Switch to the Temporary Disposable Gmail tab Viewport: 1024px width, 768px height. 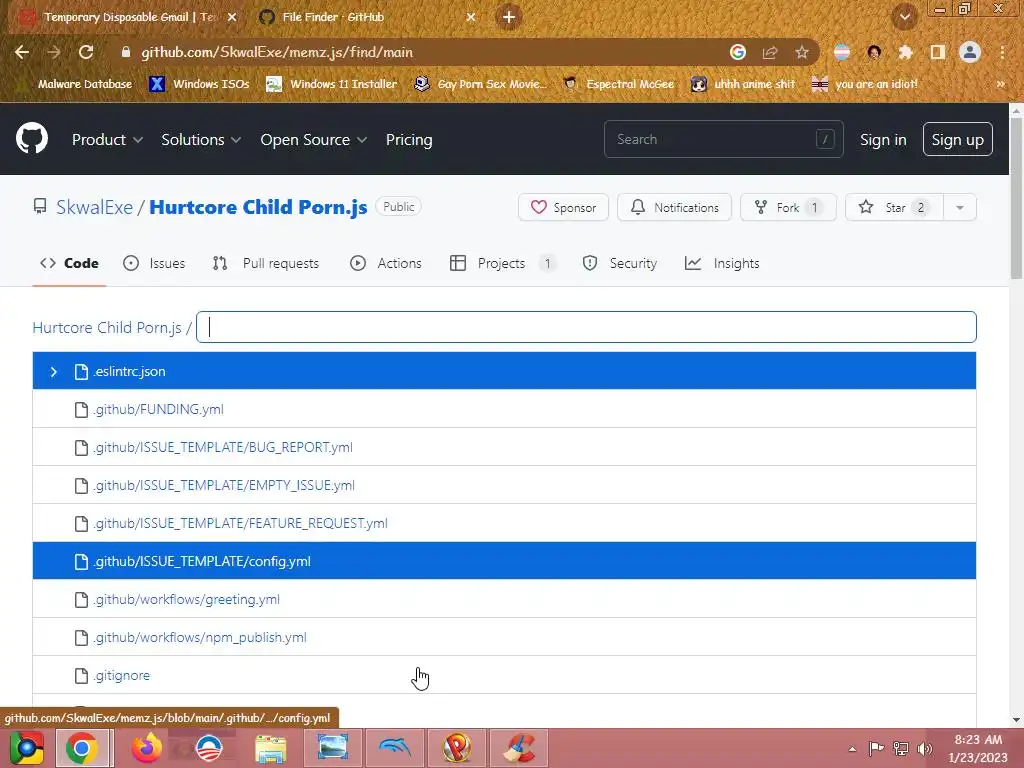tap(128, 17)
